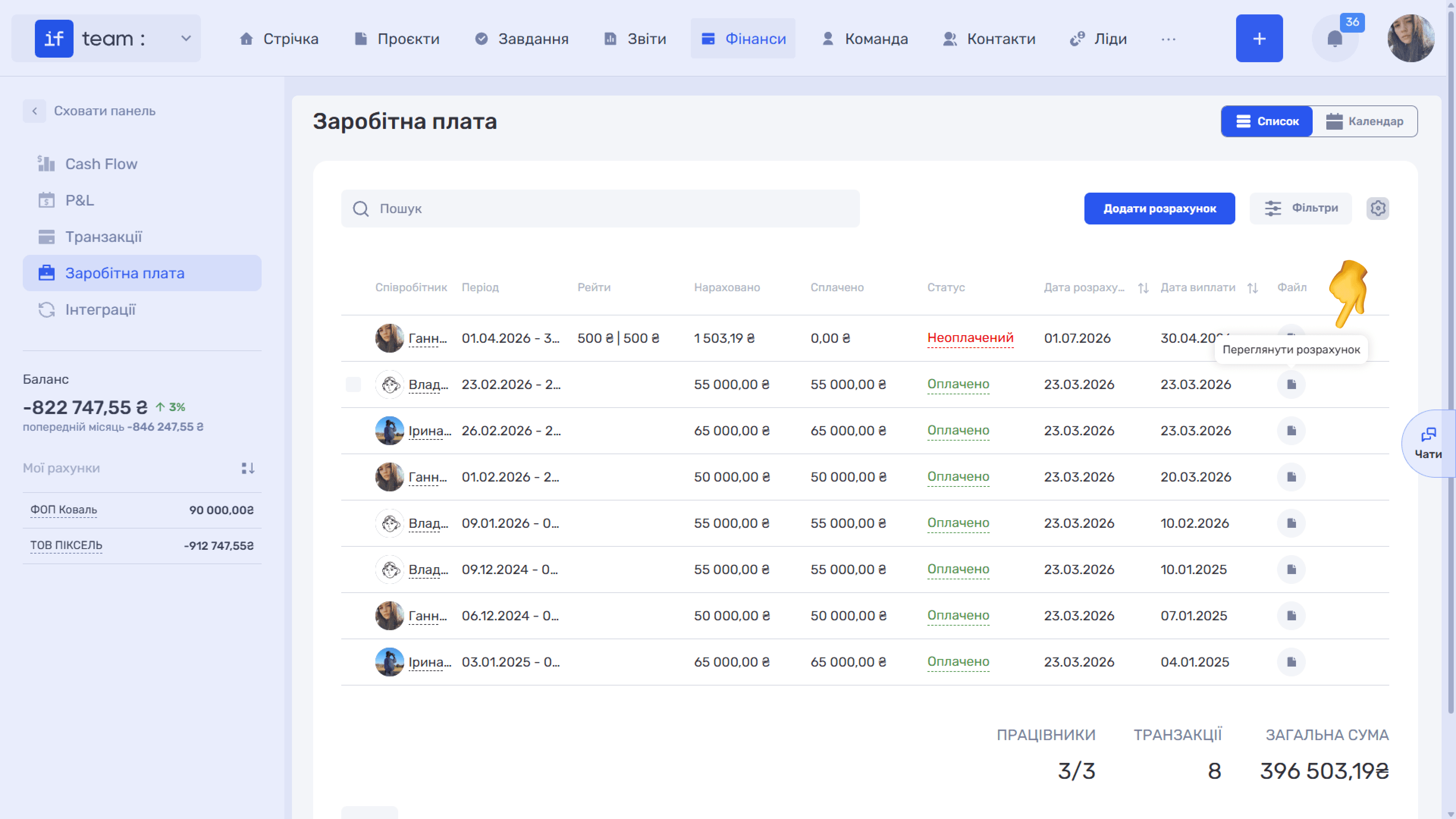Image resolution: width=1456 pixels, height=819 pixels.
Task: Click the page vertical scrollbar
Action: click(x=1450, y=362)
